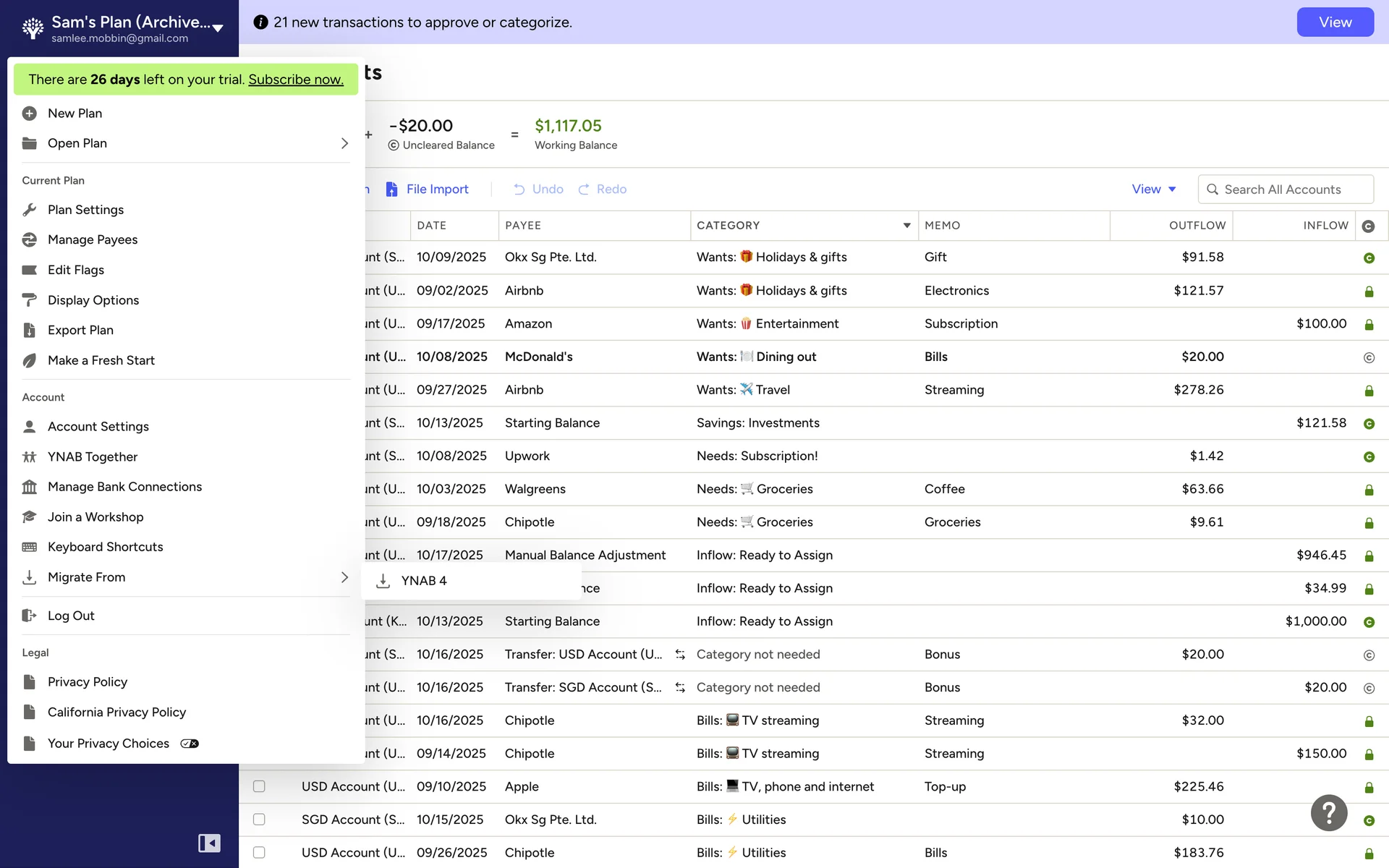Sort by the Category column header arrow
This screenshot has height=868, width=1389.
906,226
